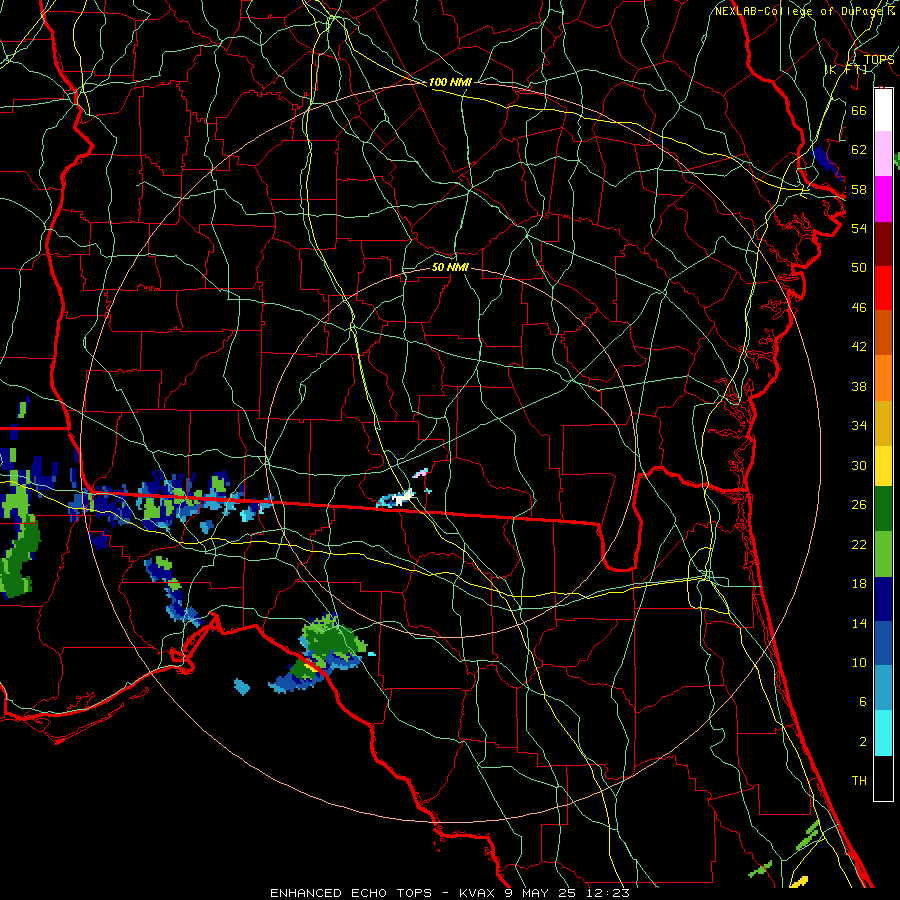This screenshot has width=900, height=900.
Task: Click the 9 MAY 25 date text
Action: (542, 893)
